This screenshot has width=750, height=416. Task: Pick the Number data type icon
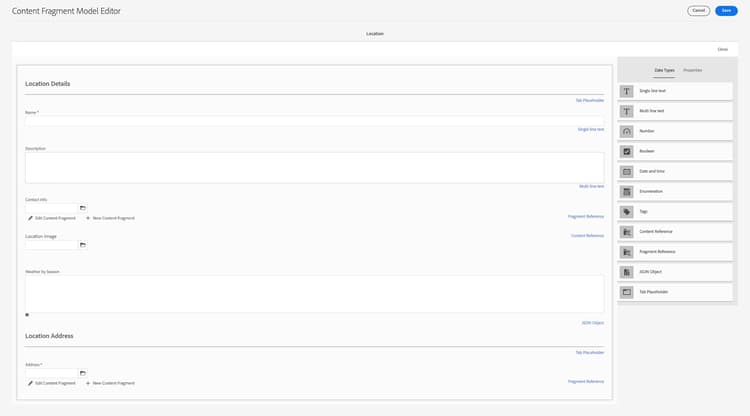[x=626, y=131]
